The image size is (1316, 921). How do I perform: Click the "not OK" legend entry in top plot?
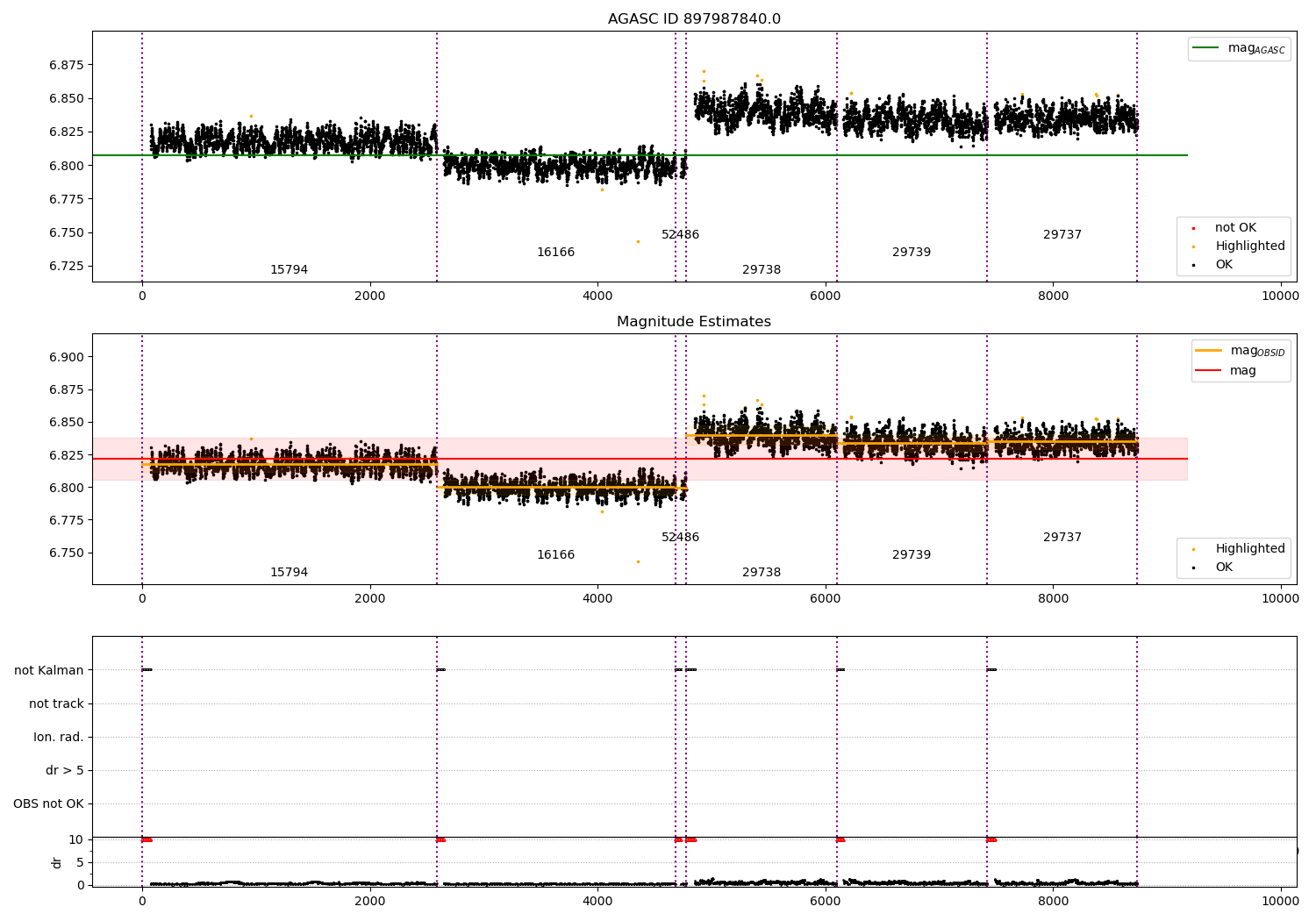coord(1235,228)
